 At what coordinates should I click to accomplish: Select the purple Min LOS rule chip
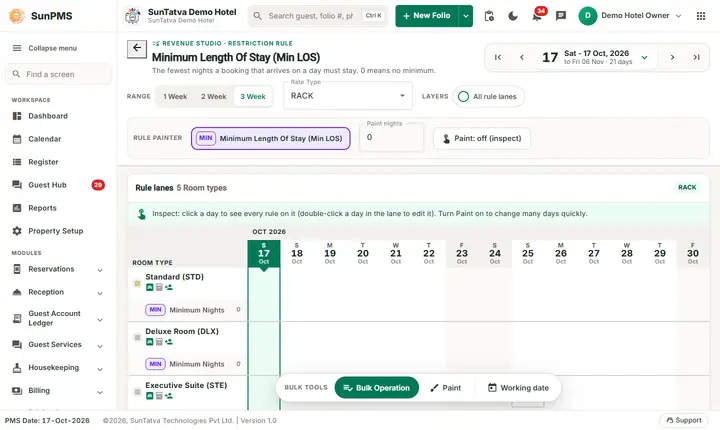270,138
